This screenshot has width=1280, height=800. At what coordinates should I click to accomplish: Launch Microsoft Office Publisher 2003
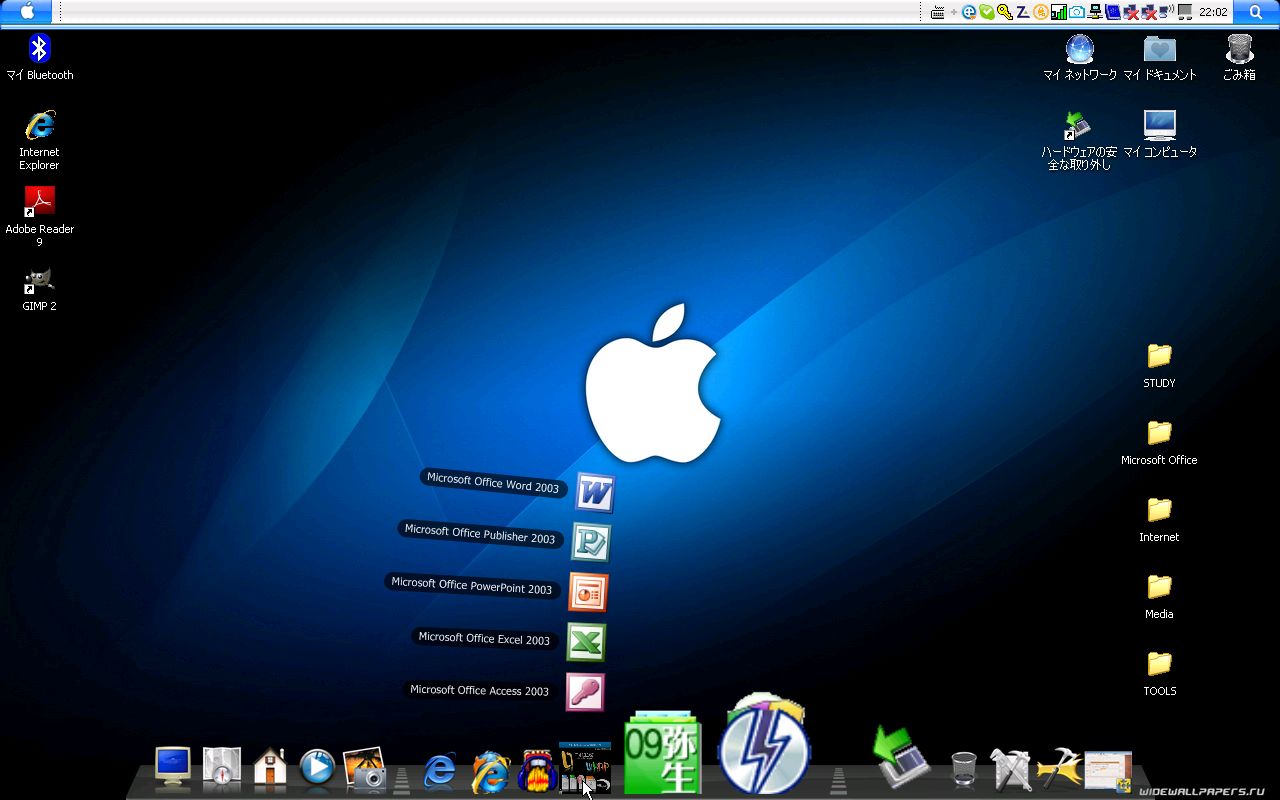(x=591, y=542)
